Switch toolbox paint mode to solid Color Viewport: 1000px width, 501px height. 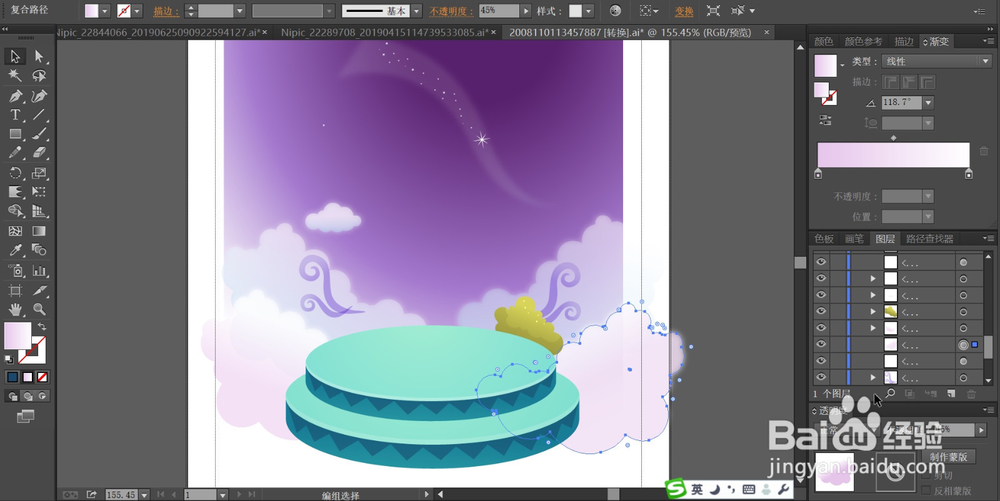(x=12, y=377)
